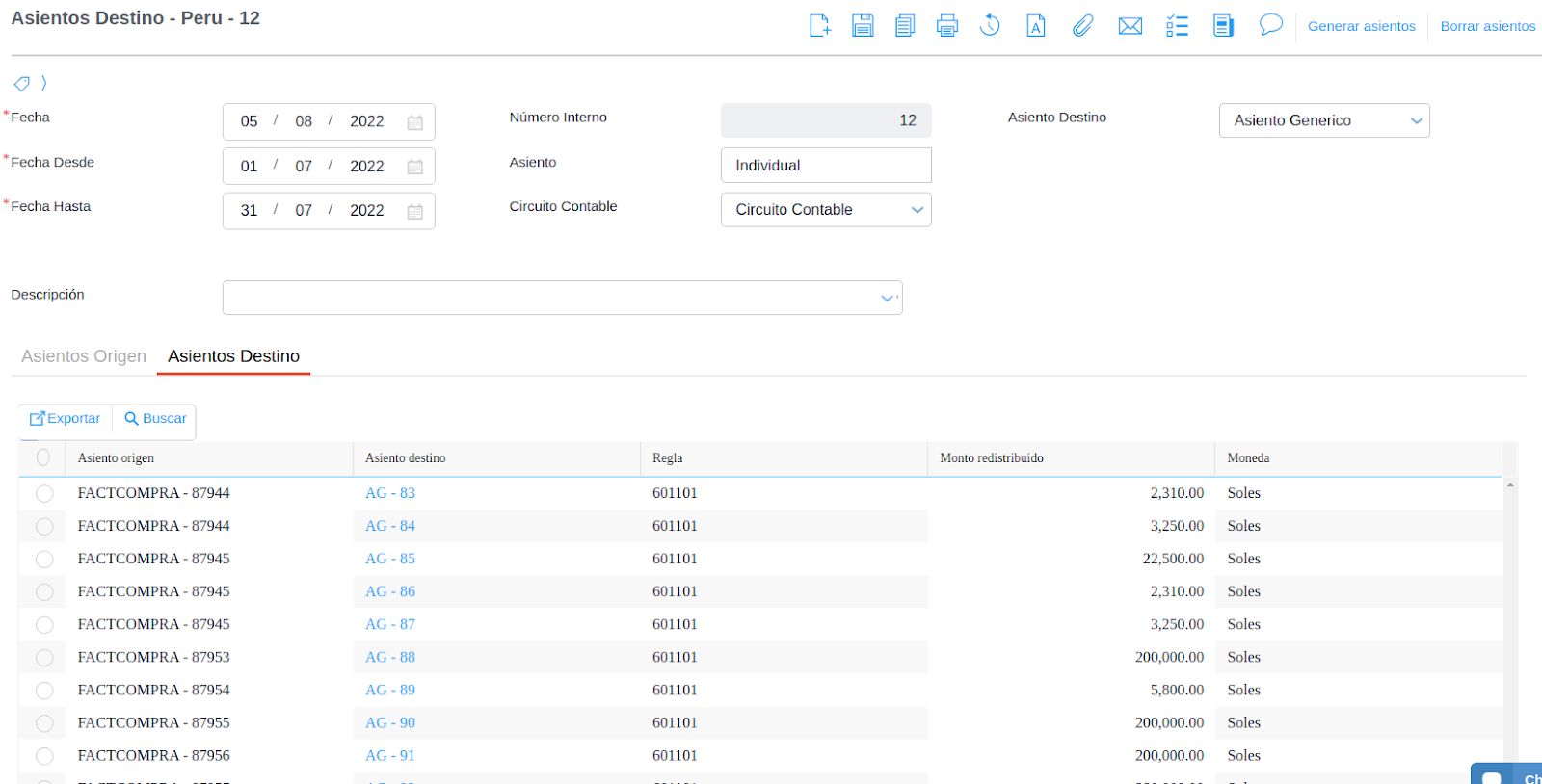Open the checklist icon in toolbar
The width and height of the screenshot is (1542, 784).
click(x=1177, y=26)
